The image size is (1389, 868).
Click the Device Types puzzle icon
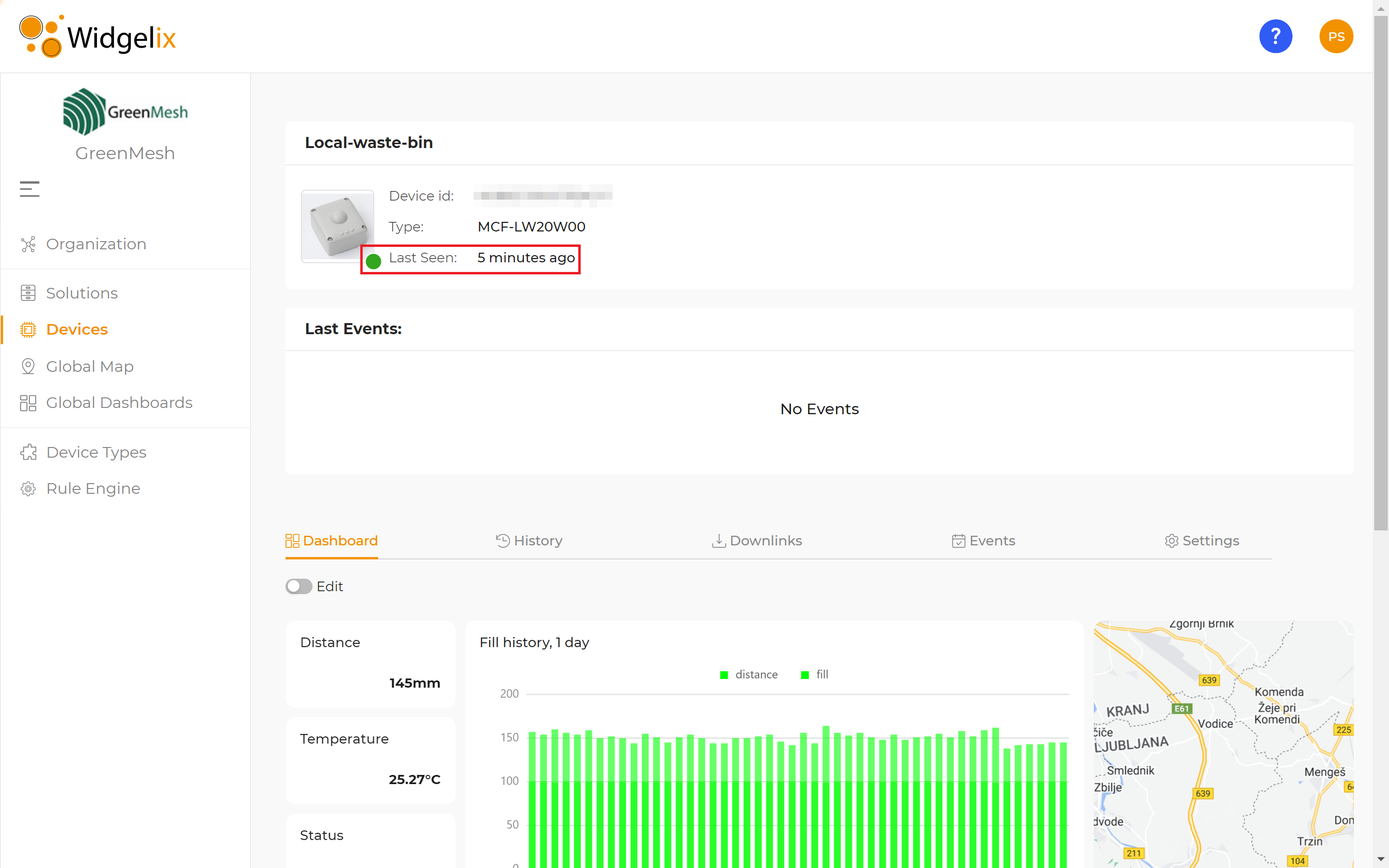(28, 452)
